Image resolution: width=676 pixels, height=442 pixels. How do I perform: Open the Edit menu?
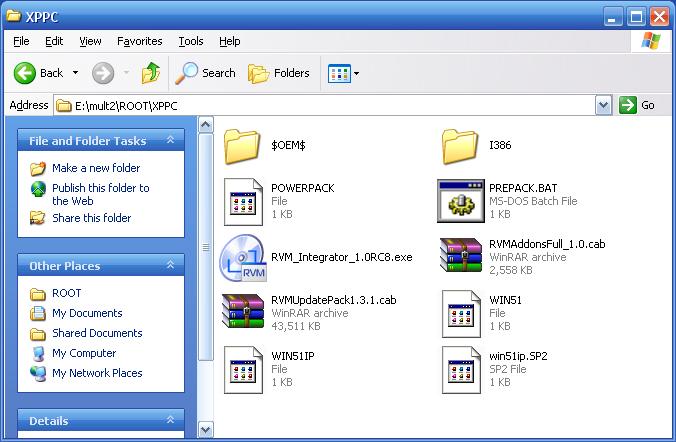[54, 41]
